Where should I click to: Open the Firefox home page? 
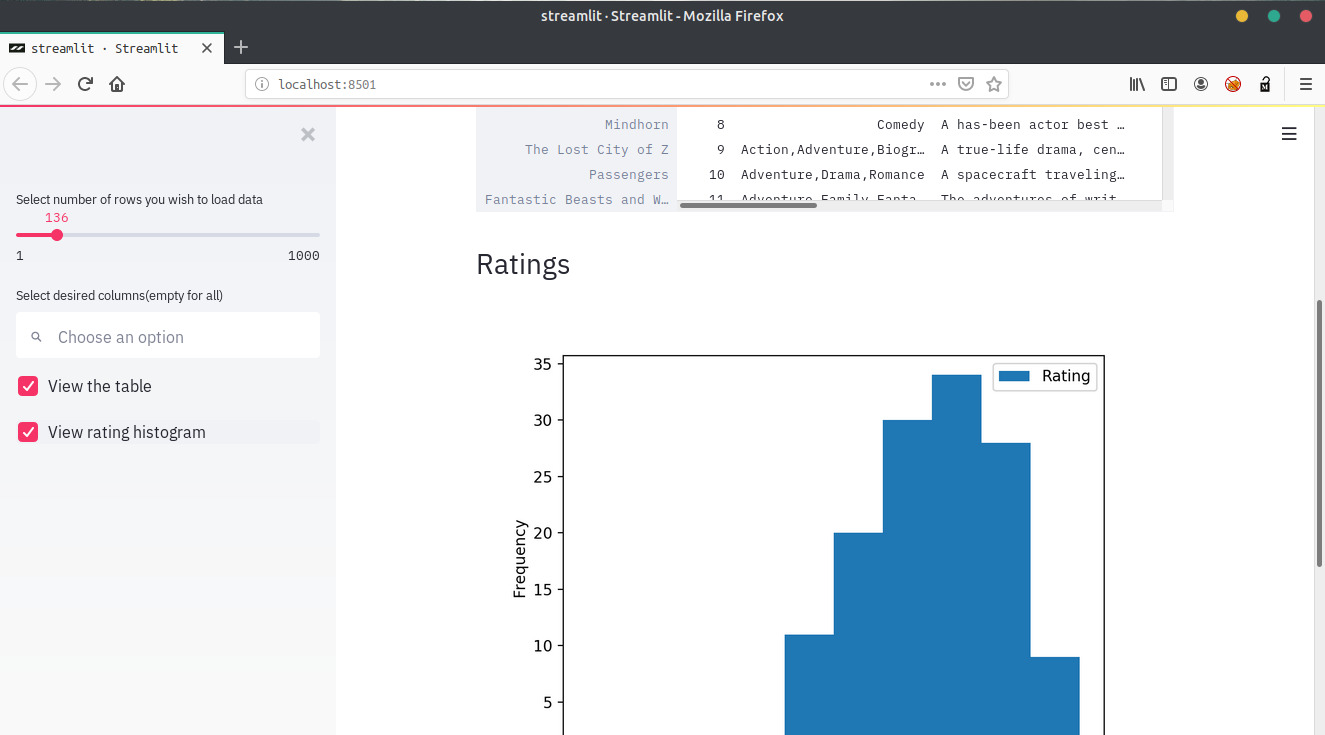(117, 84)
